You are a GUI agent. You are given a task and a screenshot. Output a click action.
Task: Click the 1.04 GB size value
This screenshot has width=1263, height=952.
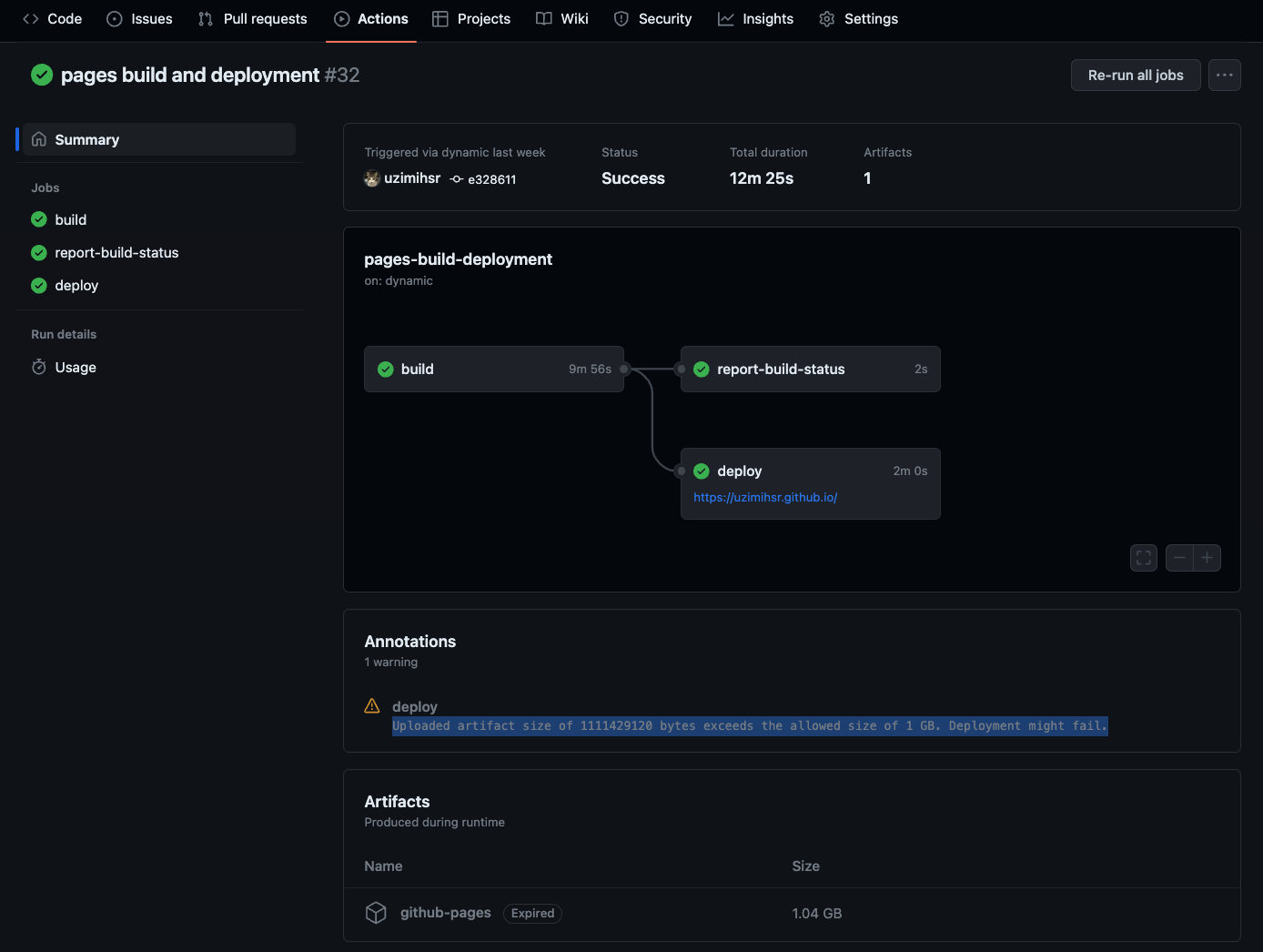[817, 913]
